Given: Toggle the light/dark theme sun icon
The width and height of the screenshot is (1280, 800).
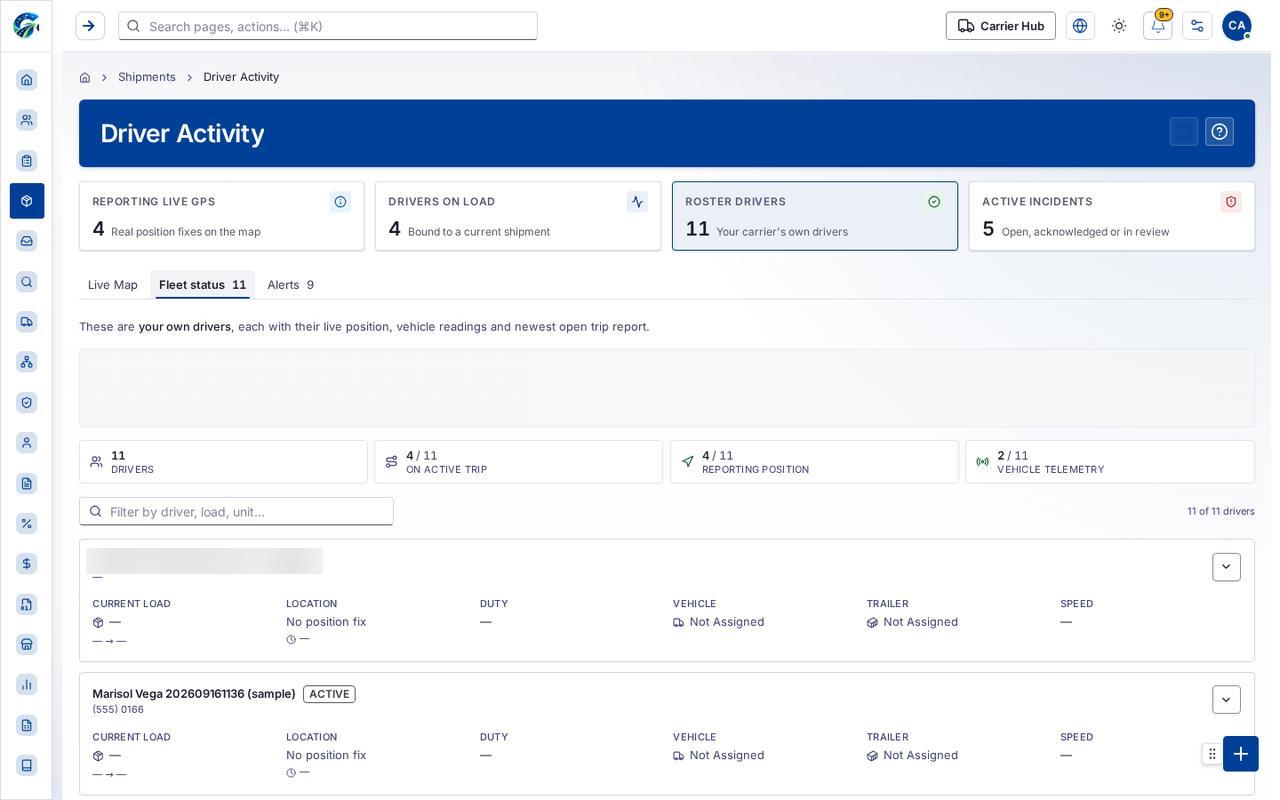Looking at the screenshot, I should click(1119, 26).
